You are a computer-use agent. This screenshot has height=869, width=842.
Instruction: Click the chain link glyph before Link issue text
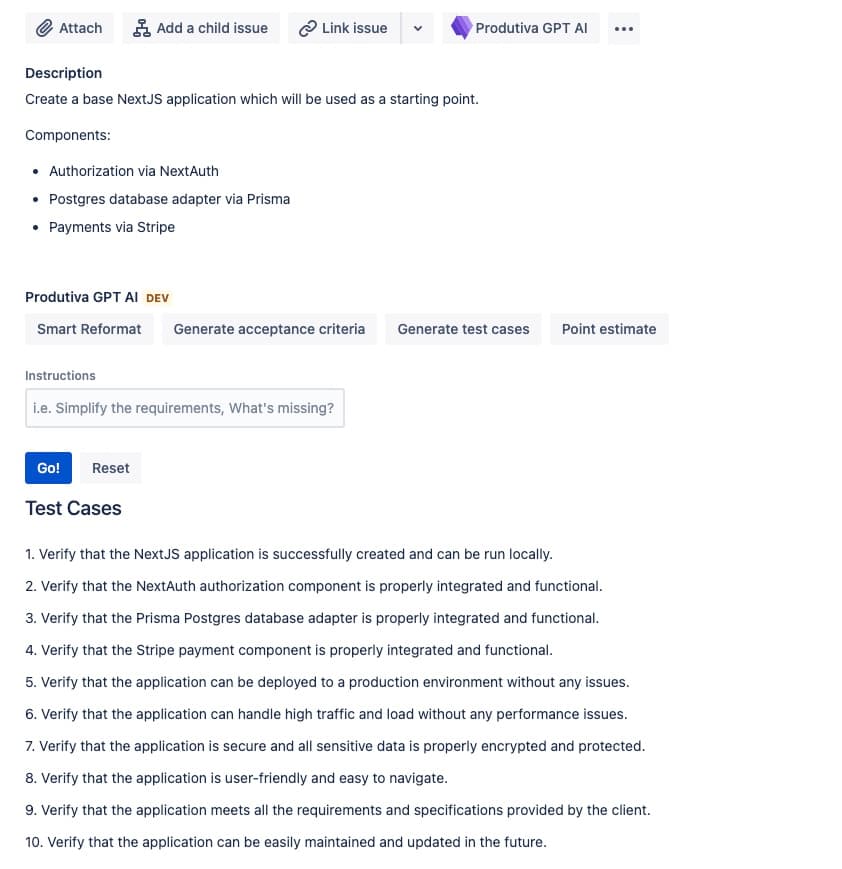coord(308,28)
